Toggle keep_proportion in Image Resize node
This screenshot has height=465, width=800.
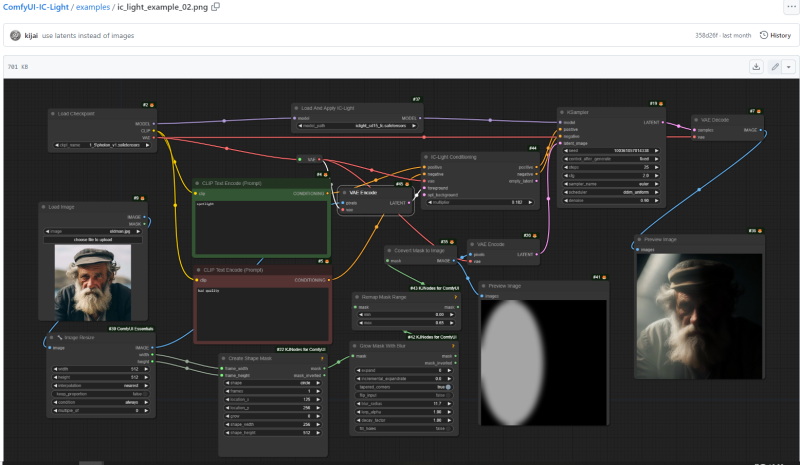coord(101,394)
